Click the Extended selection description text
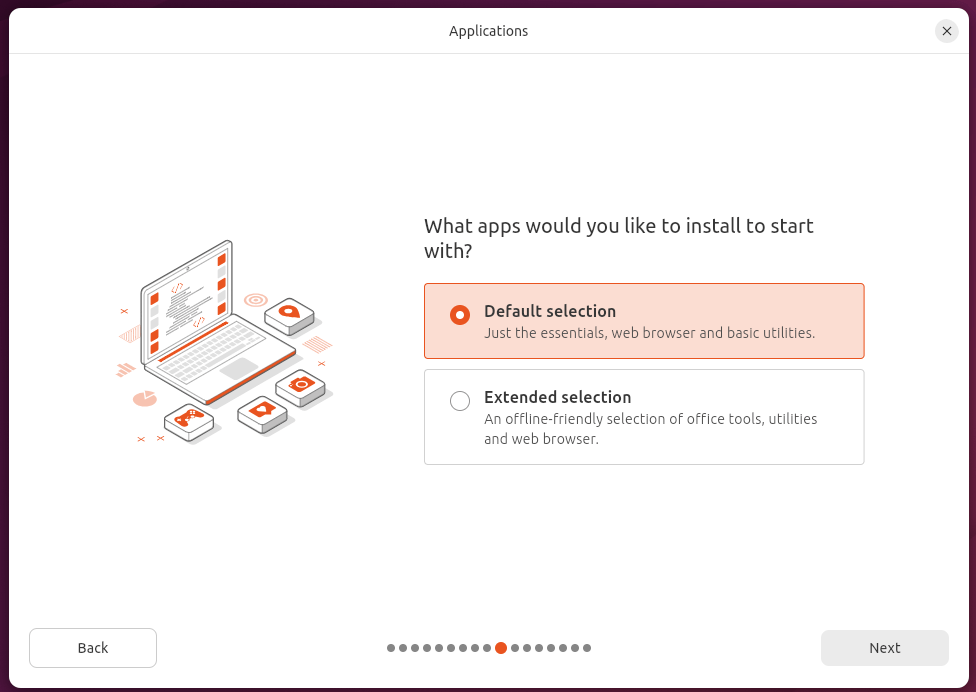The width and height of the screenshot is (976, 692). [650, 429]
